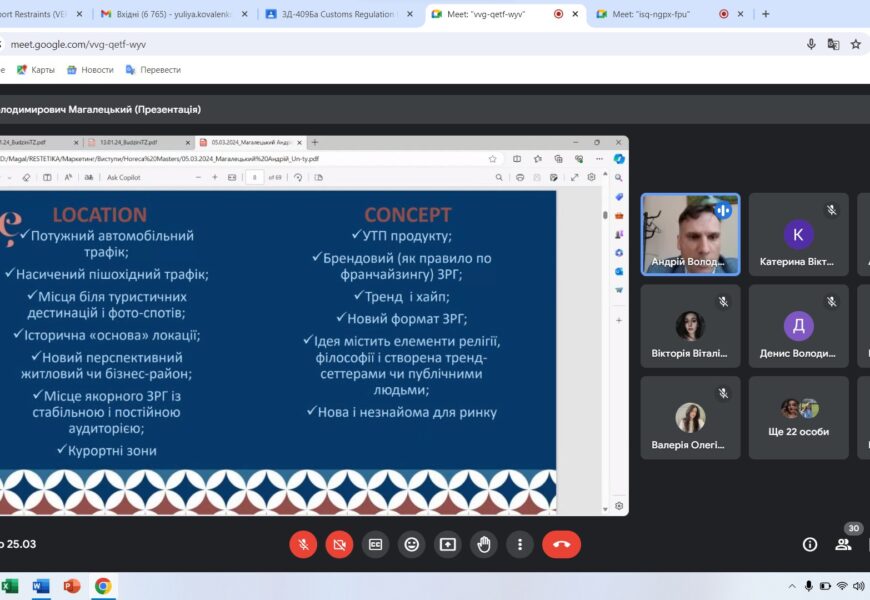Unmute the microphone in Meet
Viewport: 870px width, 600px height.
pos(303,544)
